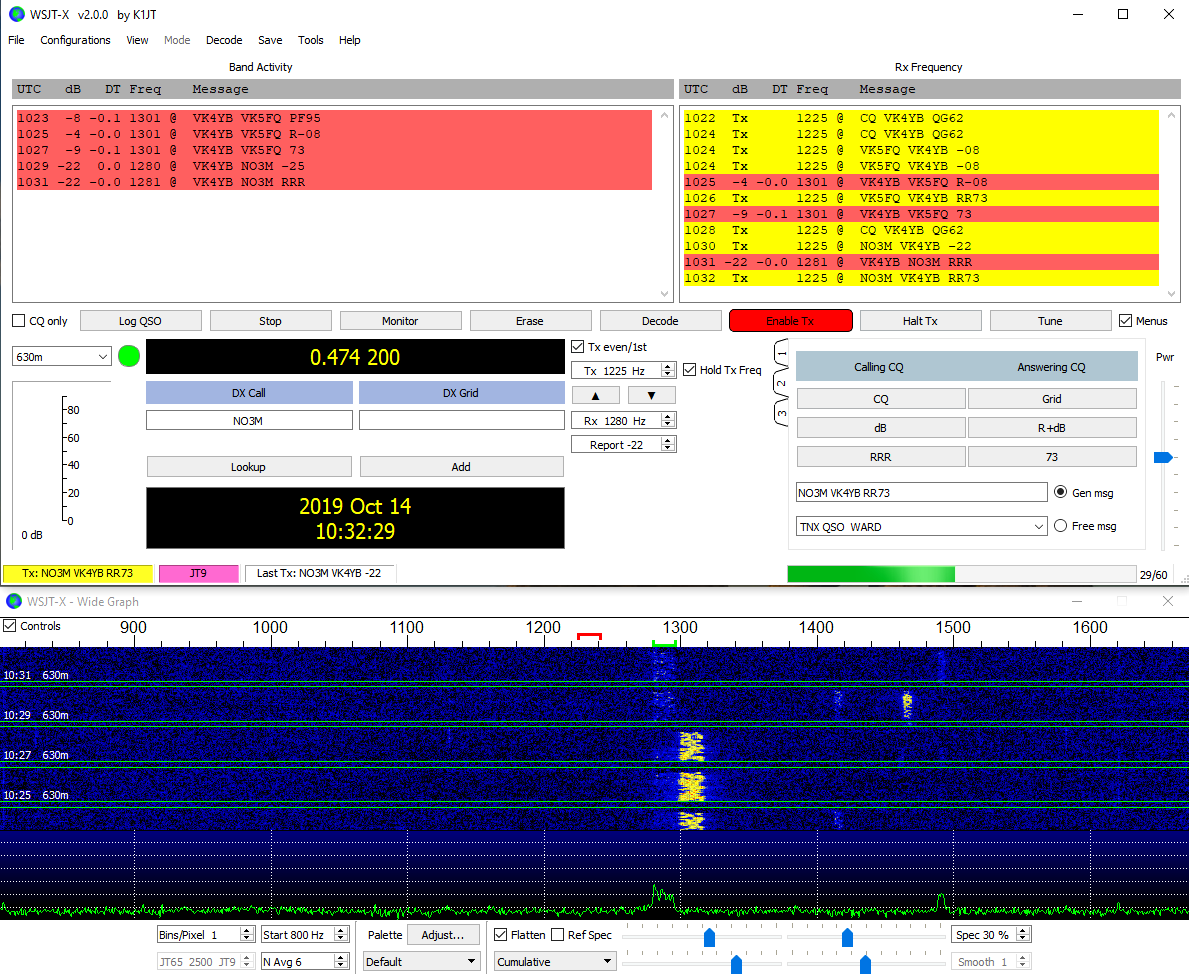1189x974 pixels.
Task: Click the Pwr power slider handle
Action: pos(1162,457)
